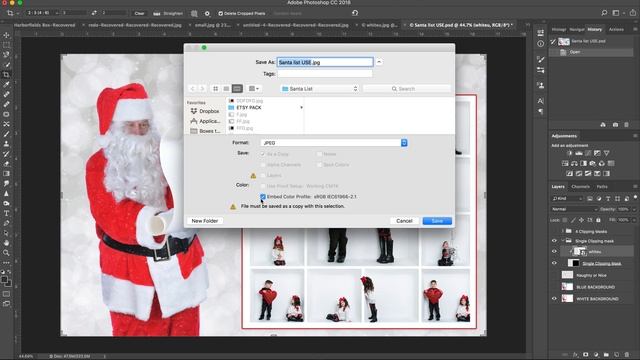Click the reset crop arrow icon
Screen dimensions: 640x360
tap(355, 13)
